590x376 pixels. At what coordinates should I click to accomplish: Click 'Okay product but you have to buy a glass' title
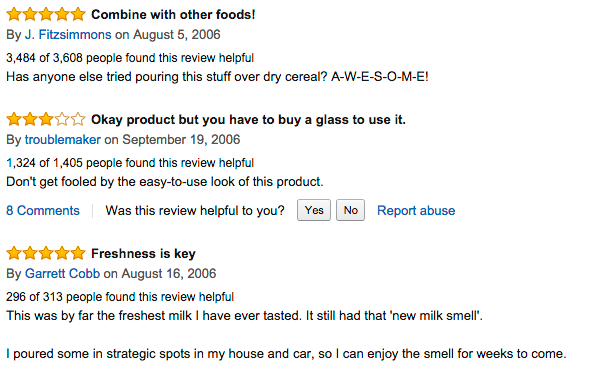click(x=248, y=120)
